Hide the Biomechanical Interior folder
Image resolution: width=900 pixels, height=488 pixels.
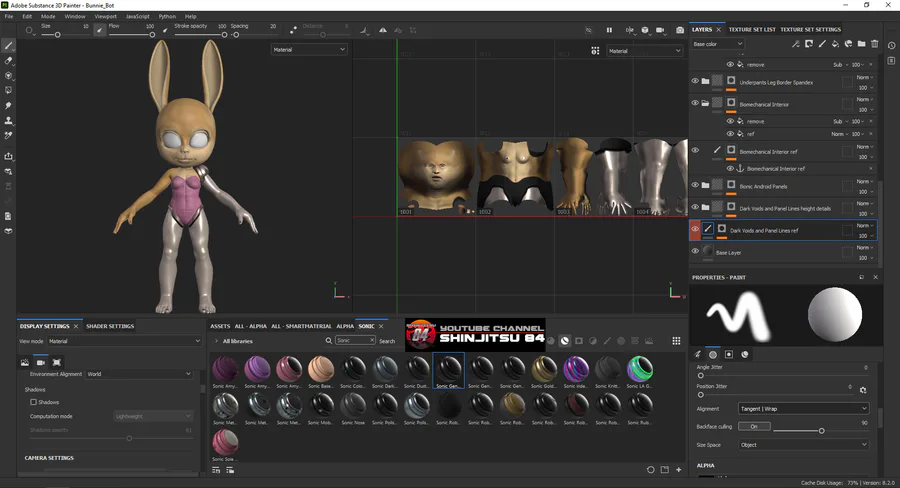695,103
